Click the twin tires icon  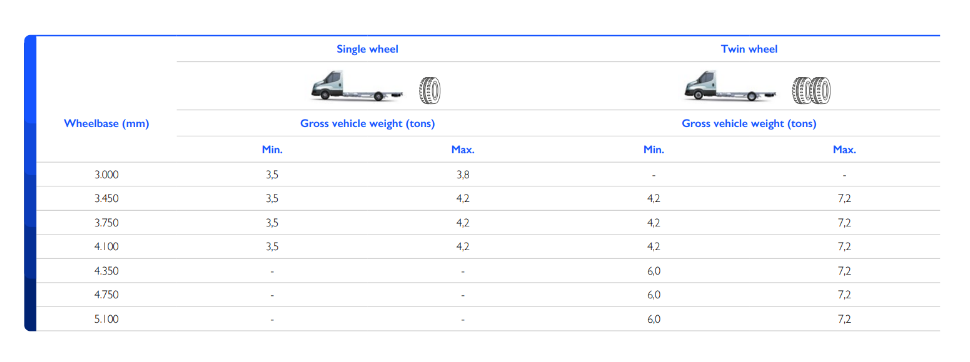tap(811, 90)
